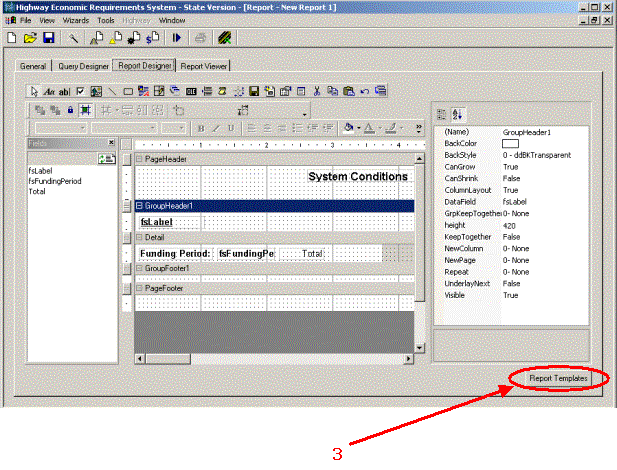
Task: Open the style combo box
Action: 61,128
